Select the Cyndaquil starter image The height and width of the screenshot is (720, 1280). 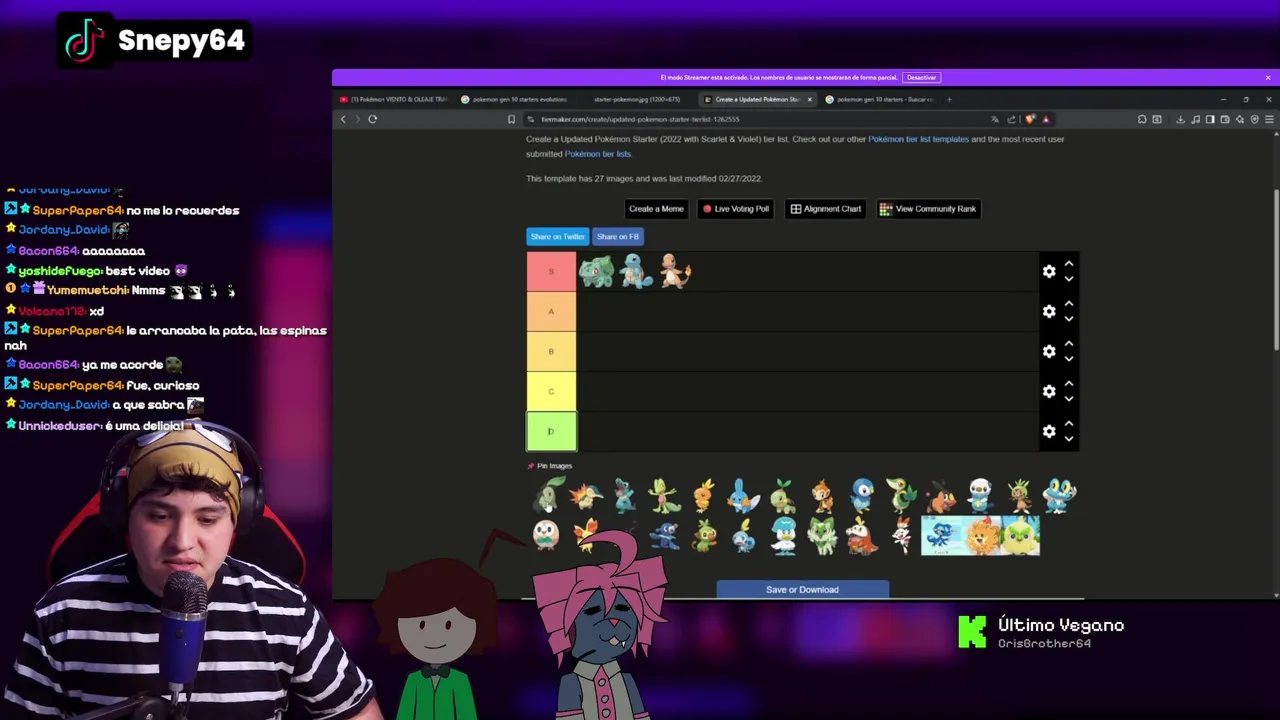[586, 495]
